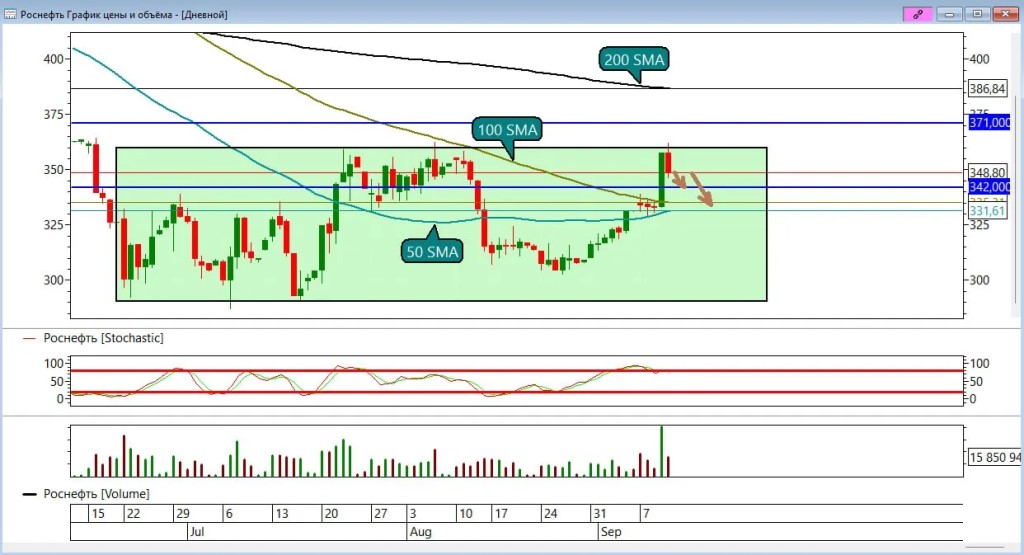Click the 100 SMA callout label
Screen dimensions: 1024x555
pyautogui.click(x=507, y=129)
